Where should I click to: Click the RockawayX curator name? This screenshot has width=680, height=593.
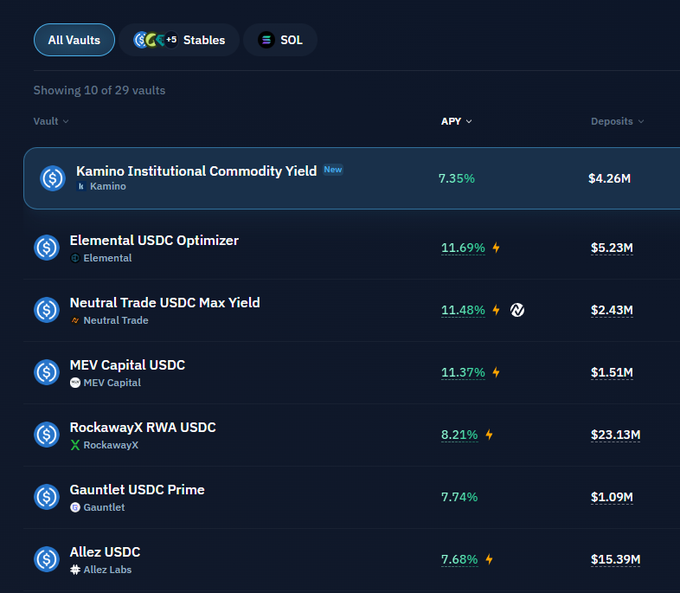pos(111,446)
